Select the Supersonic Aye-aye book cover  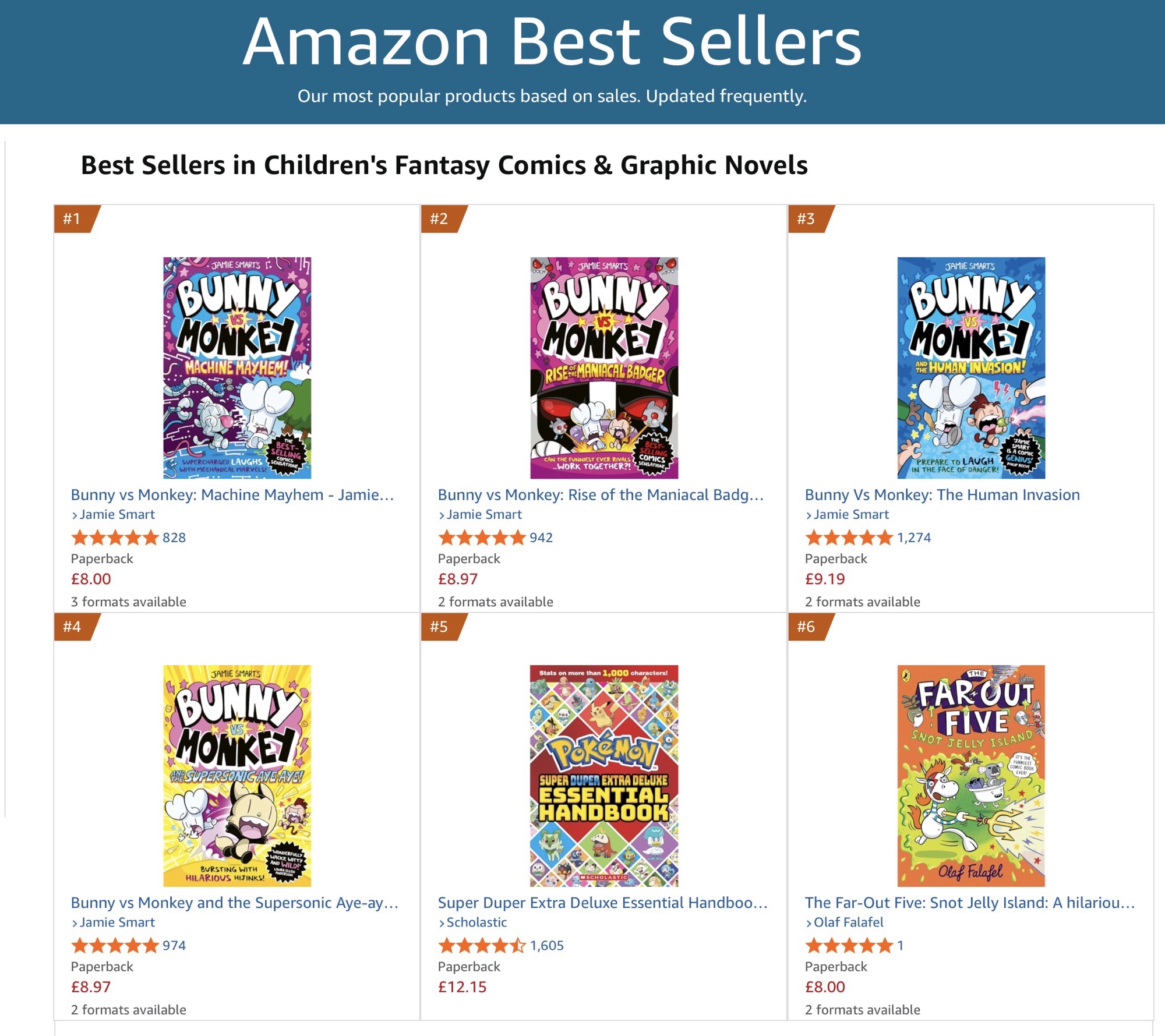coord(236,775)
